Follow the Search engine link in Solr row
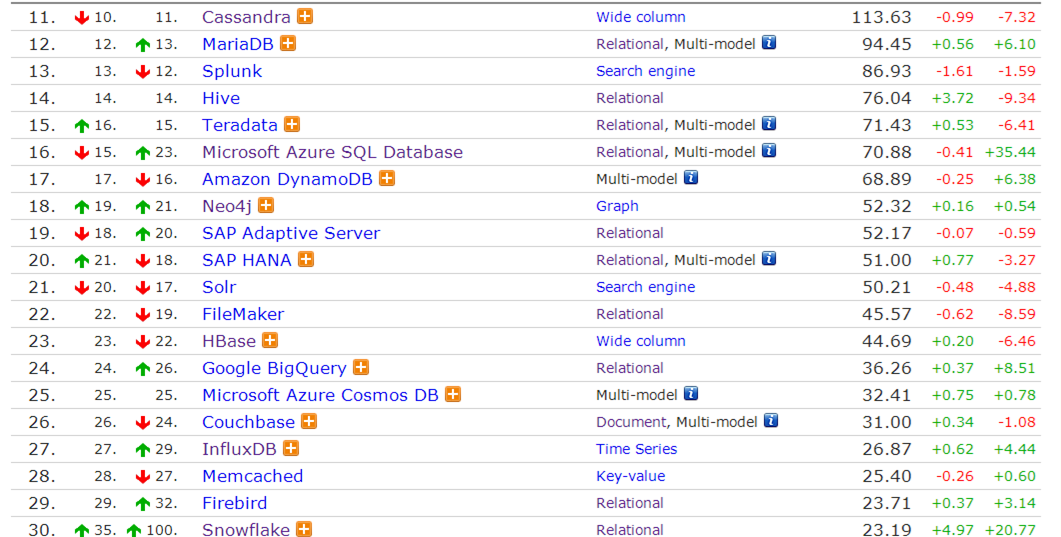 tap(646, 287)
